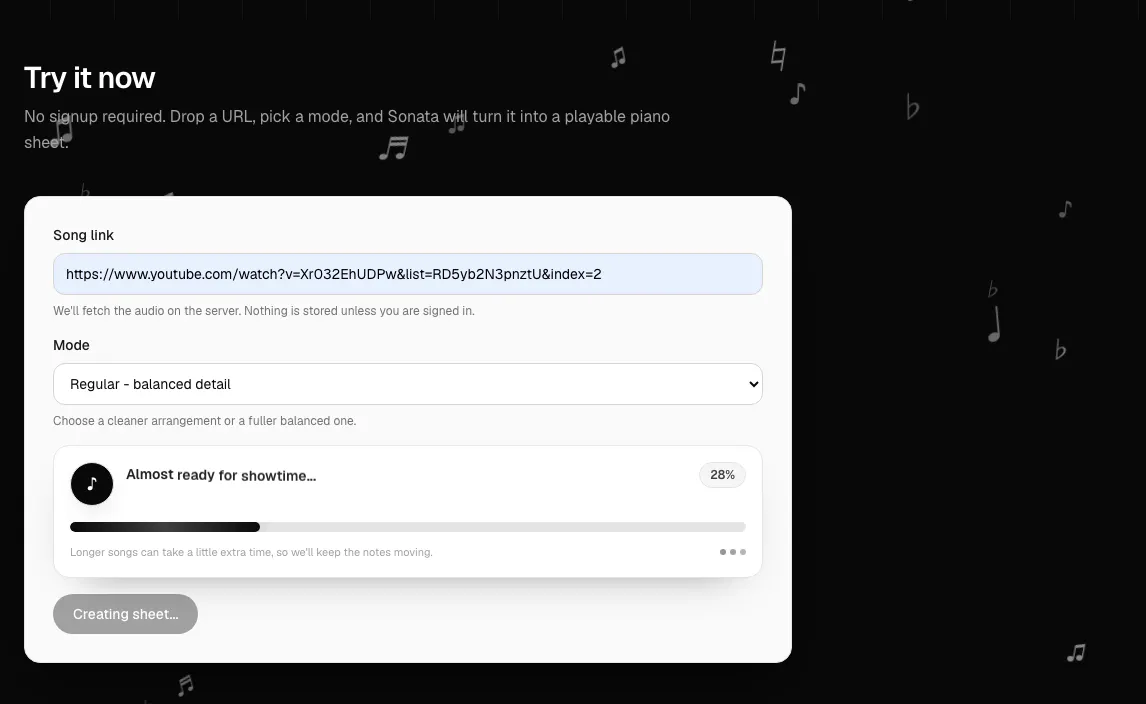Click the "Song link" label
The width and height of the screenshot is (1146, 704).
[x=83, y=235]
